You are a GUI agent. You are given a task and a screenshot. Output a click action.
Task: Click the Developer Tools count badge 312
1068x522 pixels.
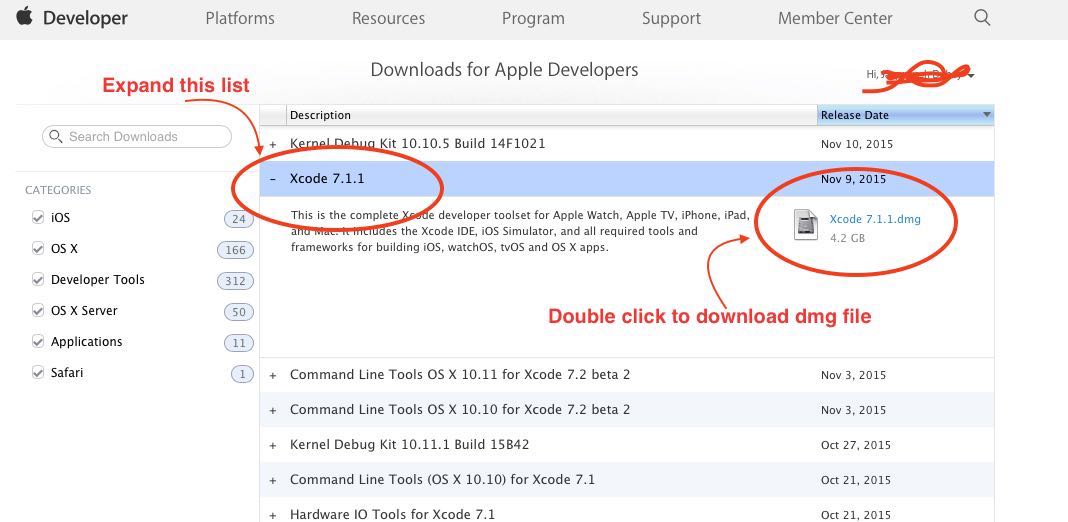[x=235, y=281]
